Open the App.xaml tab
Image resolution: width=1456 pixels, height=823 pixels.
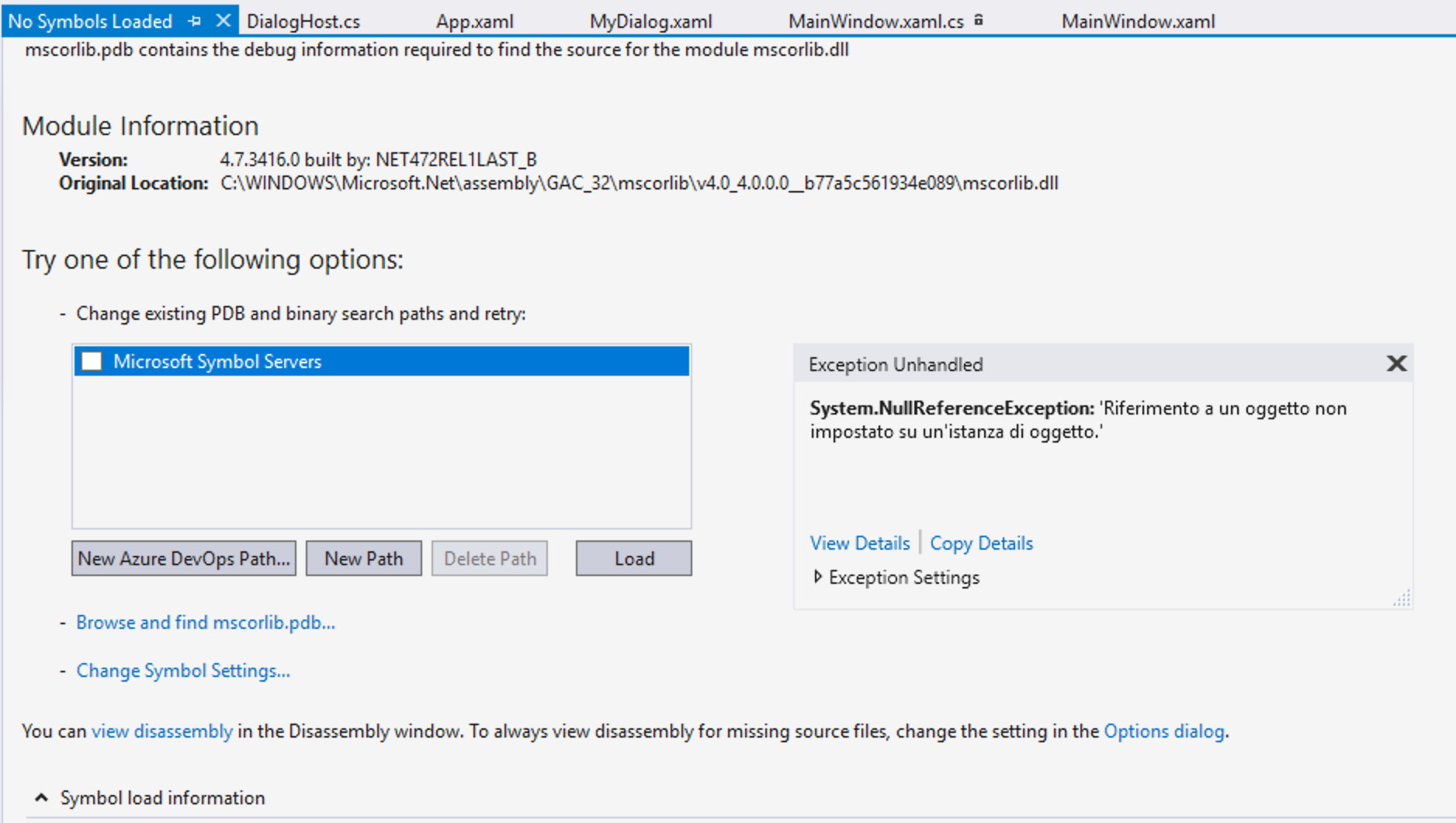(475, 20)
